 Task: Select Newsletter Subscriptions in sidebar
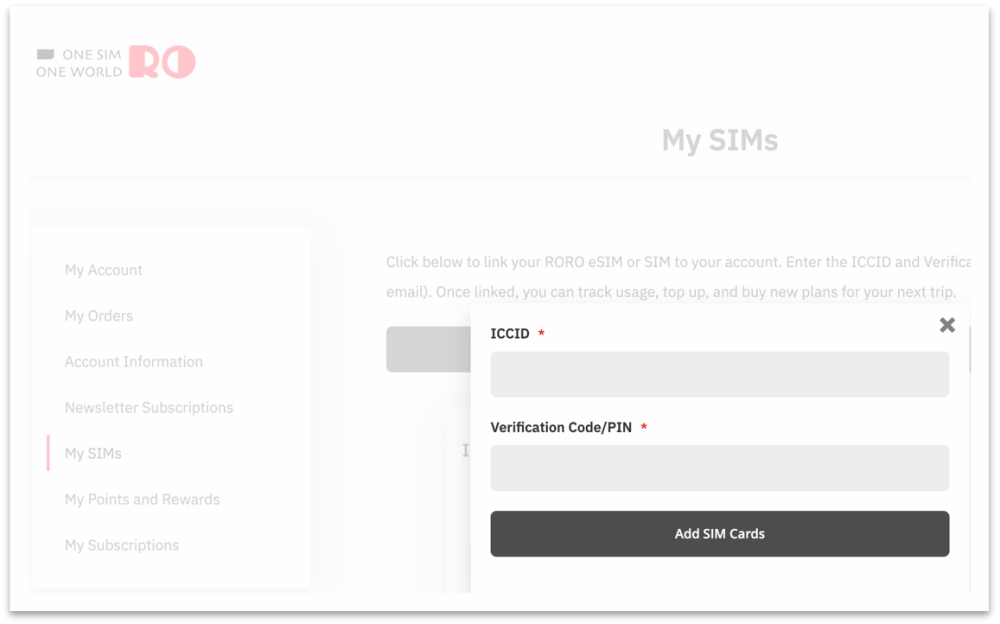149,408
